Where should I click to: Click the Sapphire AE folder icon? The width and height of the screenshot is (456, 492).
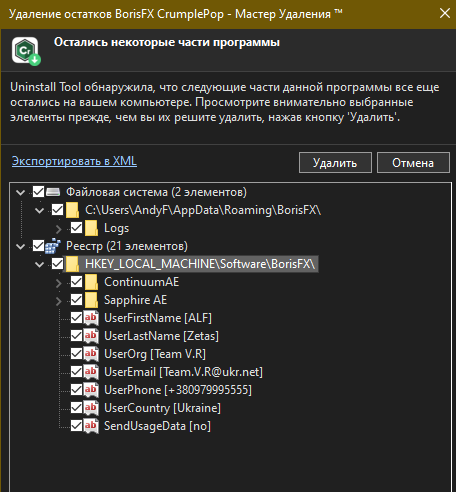(91, 300)
